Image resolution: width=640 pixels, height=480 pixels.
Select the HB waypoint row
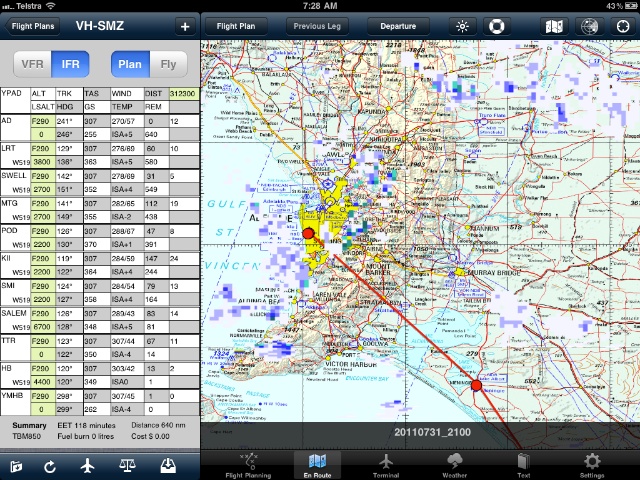click(100, 375)
